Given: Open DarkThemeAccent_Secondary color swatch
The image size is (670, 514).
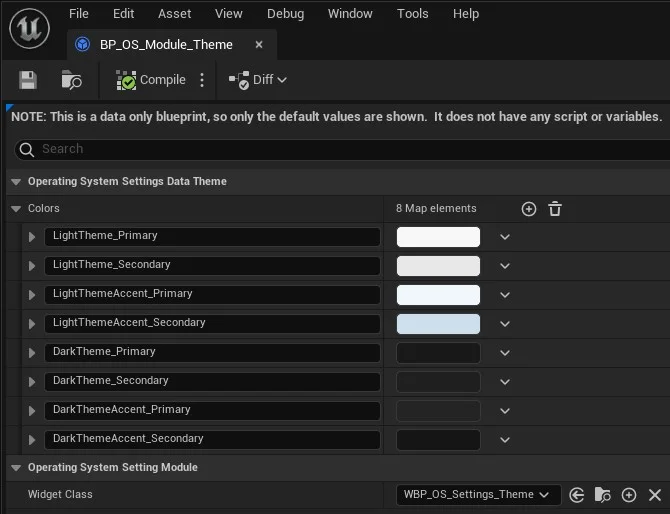Looking at the screenshot, I should tap(438, 440).
